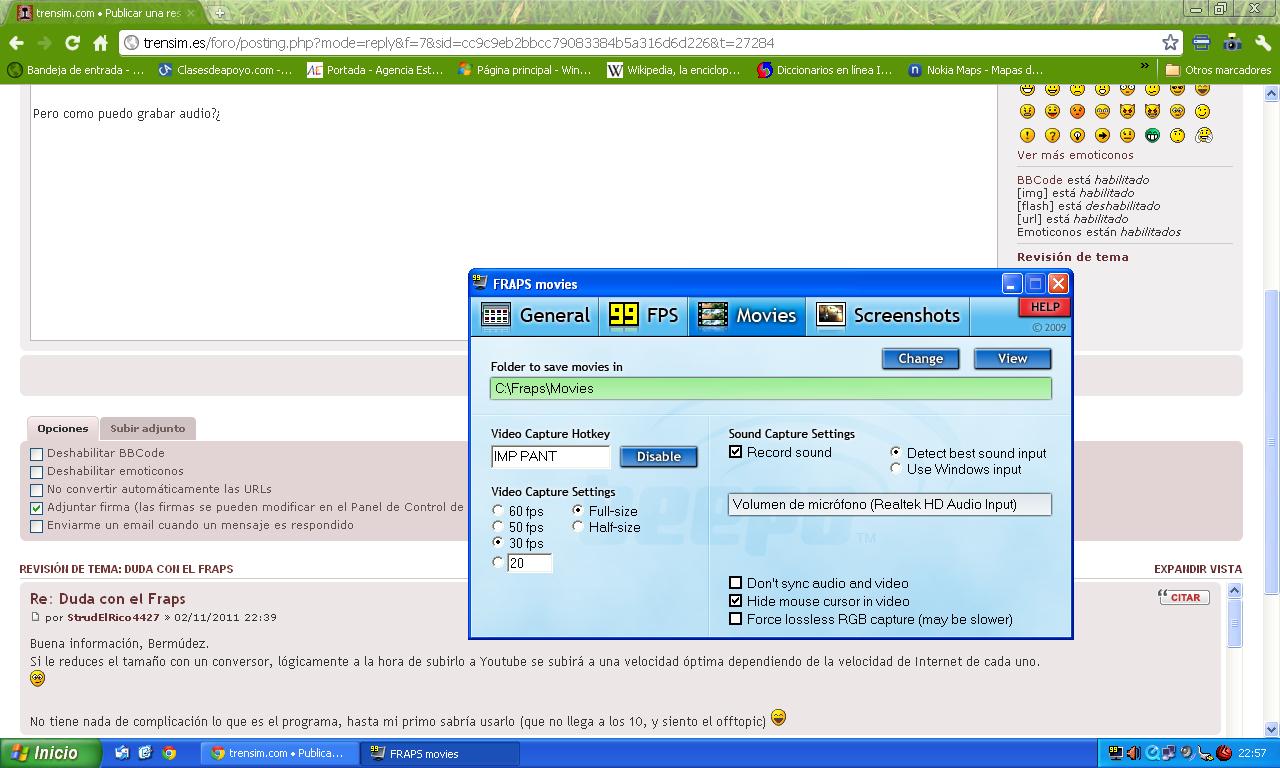Choose Half-size video capture
The height and width of the screenshot is (768, 1280).
click(x=578, y=527)
